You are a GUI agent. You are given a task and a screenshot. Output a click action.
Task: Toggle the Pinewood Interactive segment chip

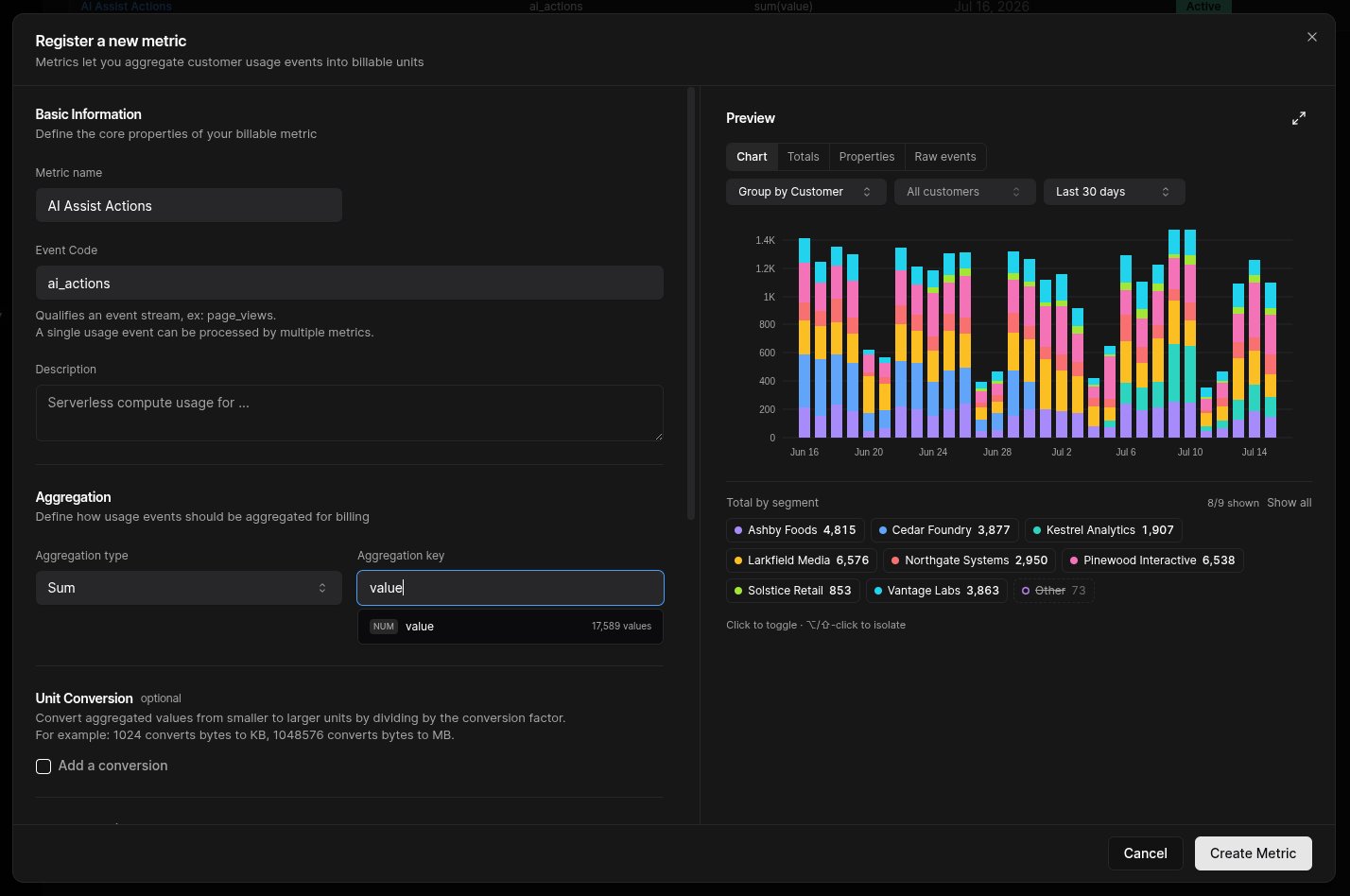(1152, 560)
